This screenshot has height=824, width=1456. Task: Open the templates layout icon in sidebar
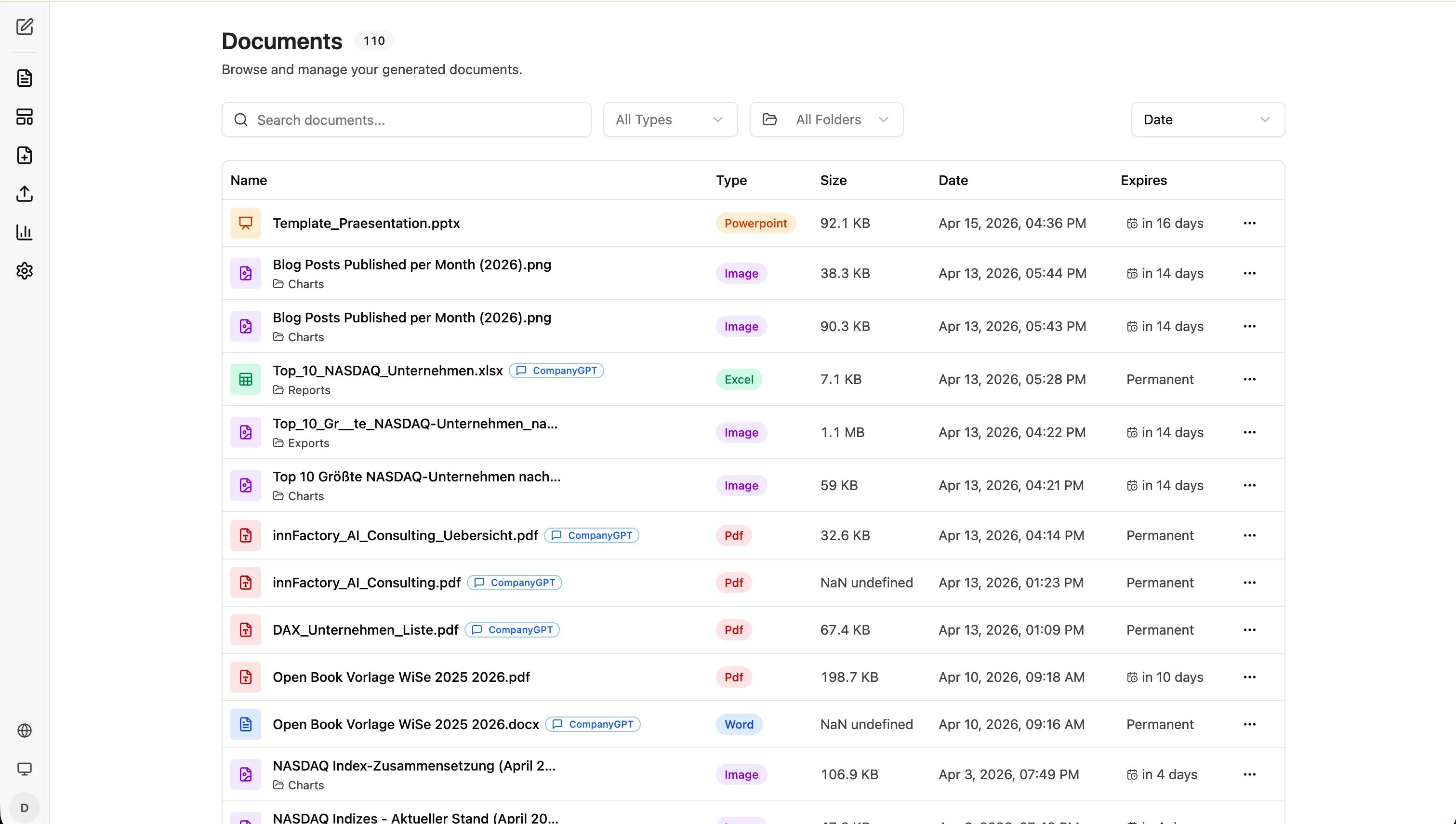24,117
